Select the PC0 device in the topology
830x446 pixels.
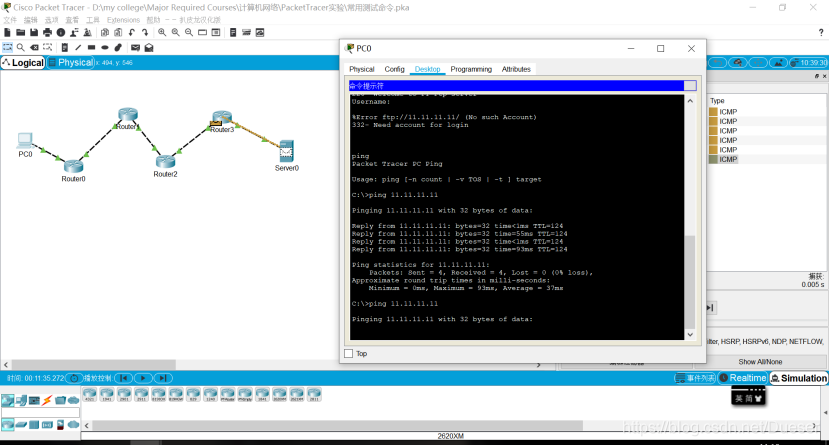tap(25, 141)
